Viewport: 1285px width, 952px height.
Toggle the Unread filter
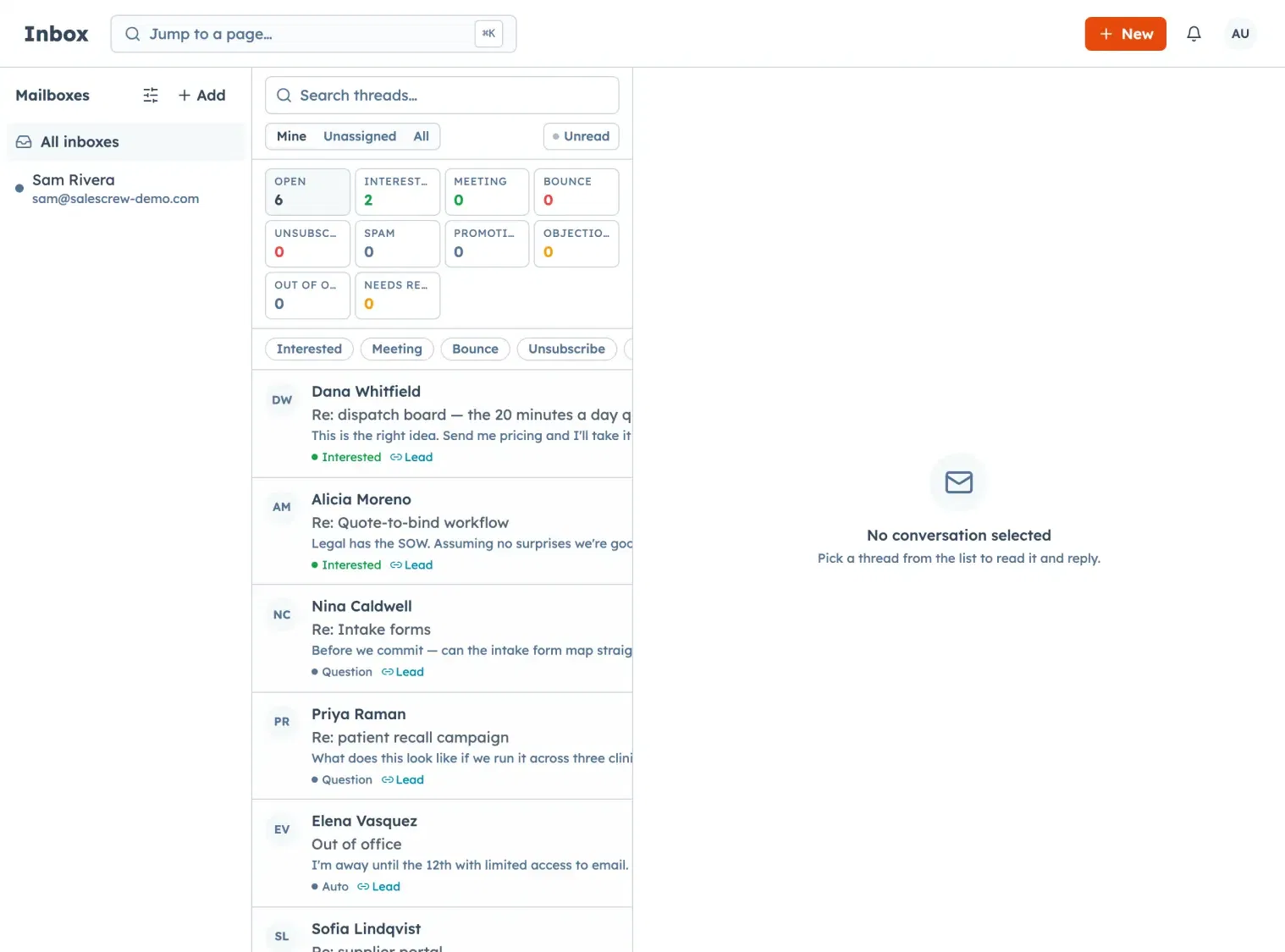(581, 136)
